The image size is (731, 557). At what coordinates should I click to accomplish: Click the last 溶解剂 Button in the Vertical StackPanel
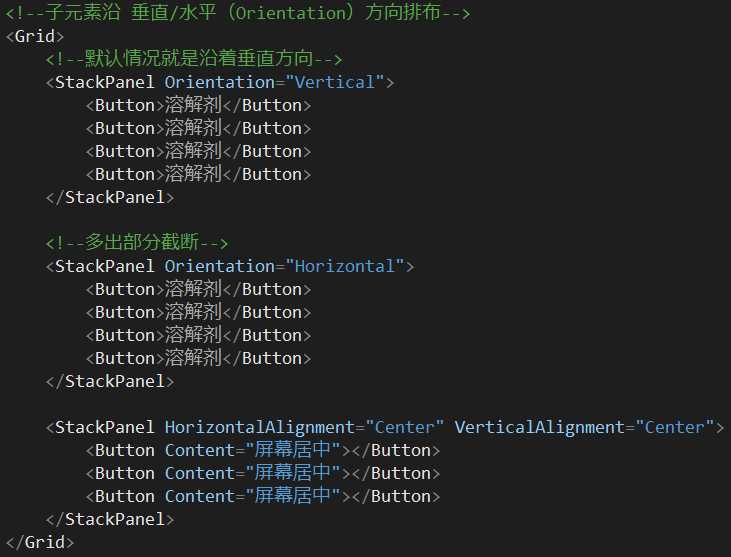point(198,175)
